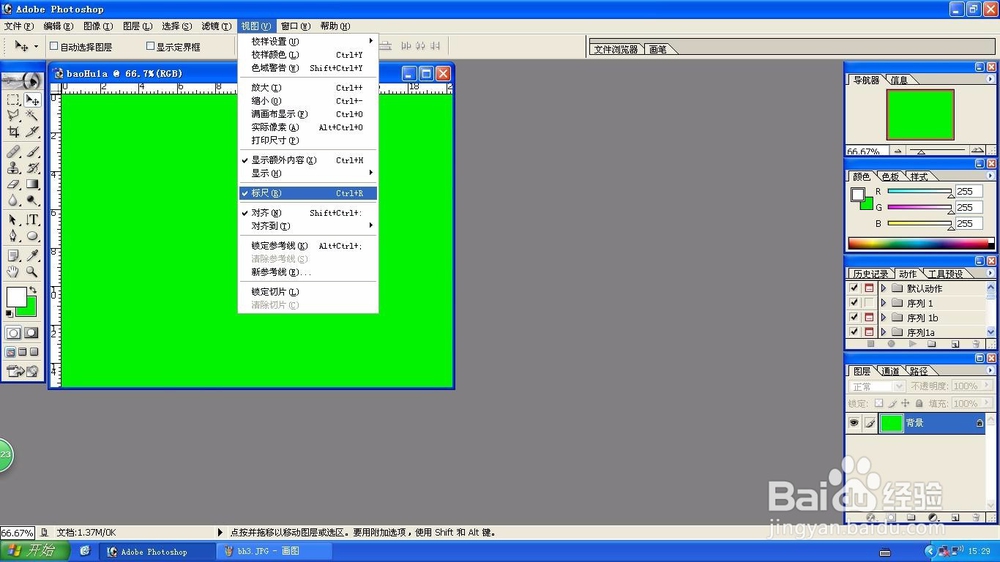This screenshot has height=562, width=1000.
Task: Click the 开始 Start button
Action: point(35,551)
